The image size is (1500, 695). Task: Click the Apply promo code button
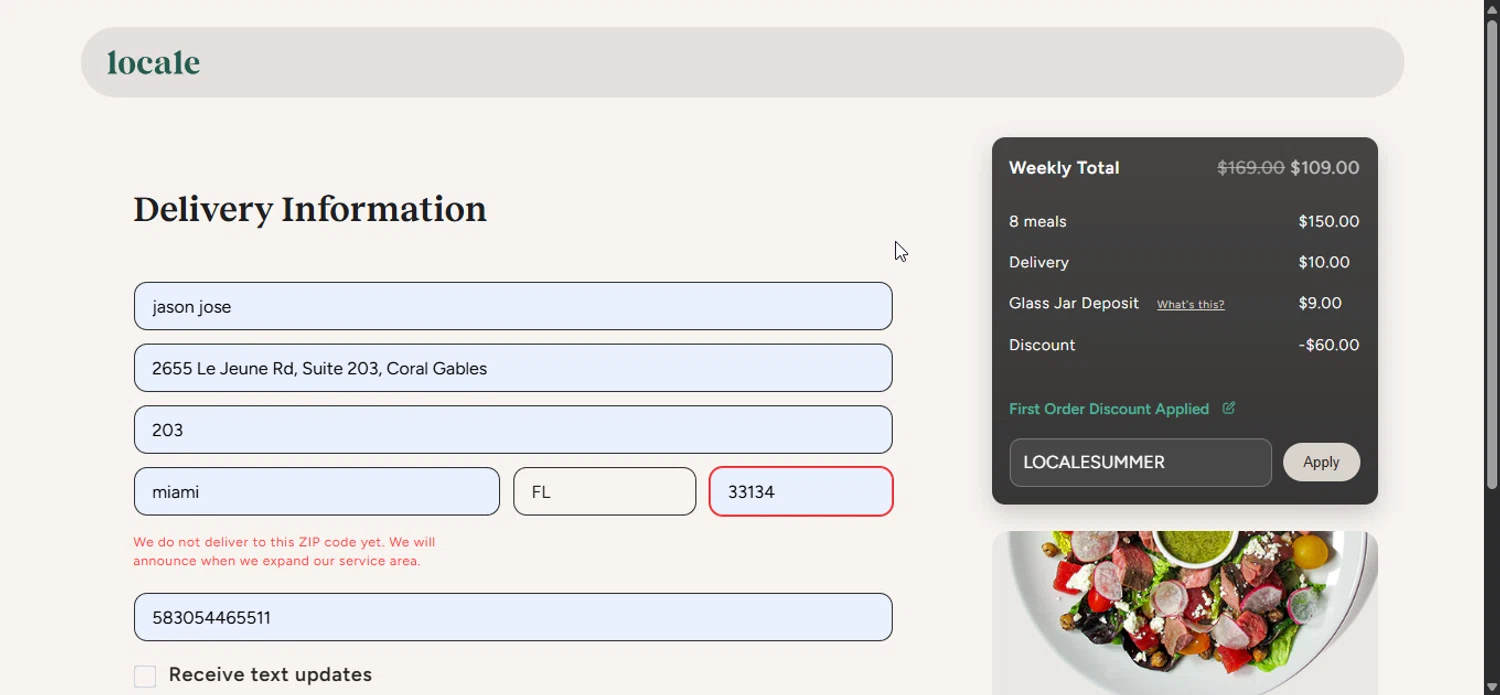pos(1321,462)
